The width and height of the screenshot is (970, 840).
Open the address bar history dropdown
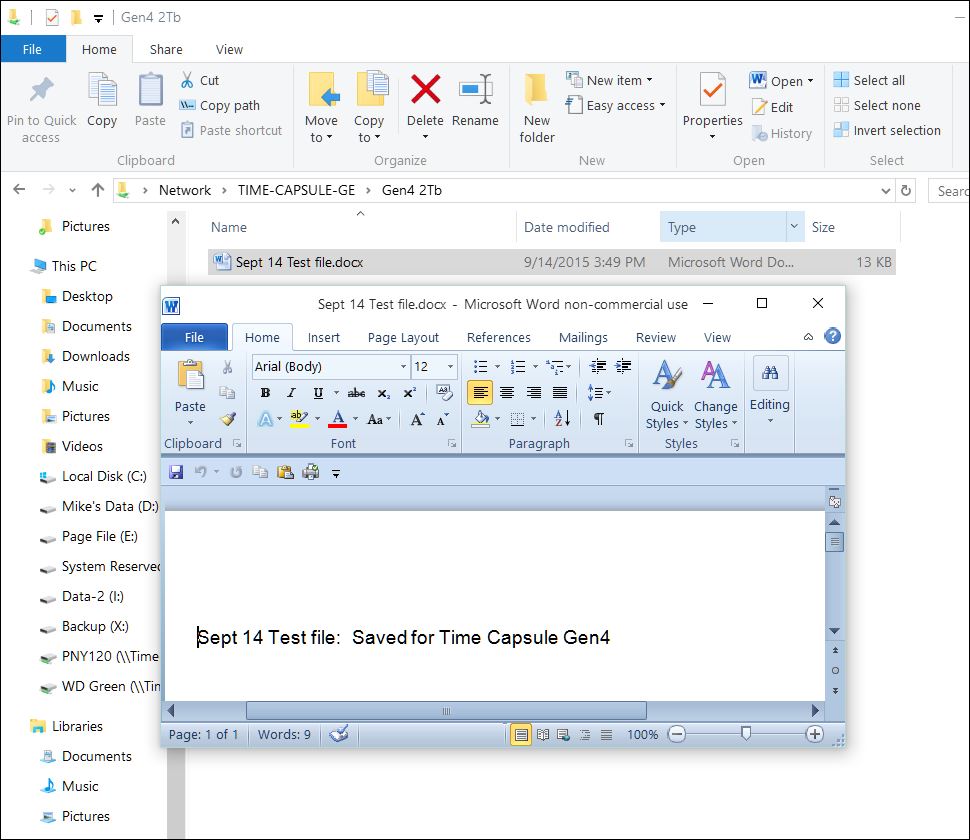pos(885,191)
